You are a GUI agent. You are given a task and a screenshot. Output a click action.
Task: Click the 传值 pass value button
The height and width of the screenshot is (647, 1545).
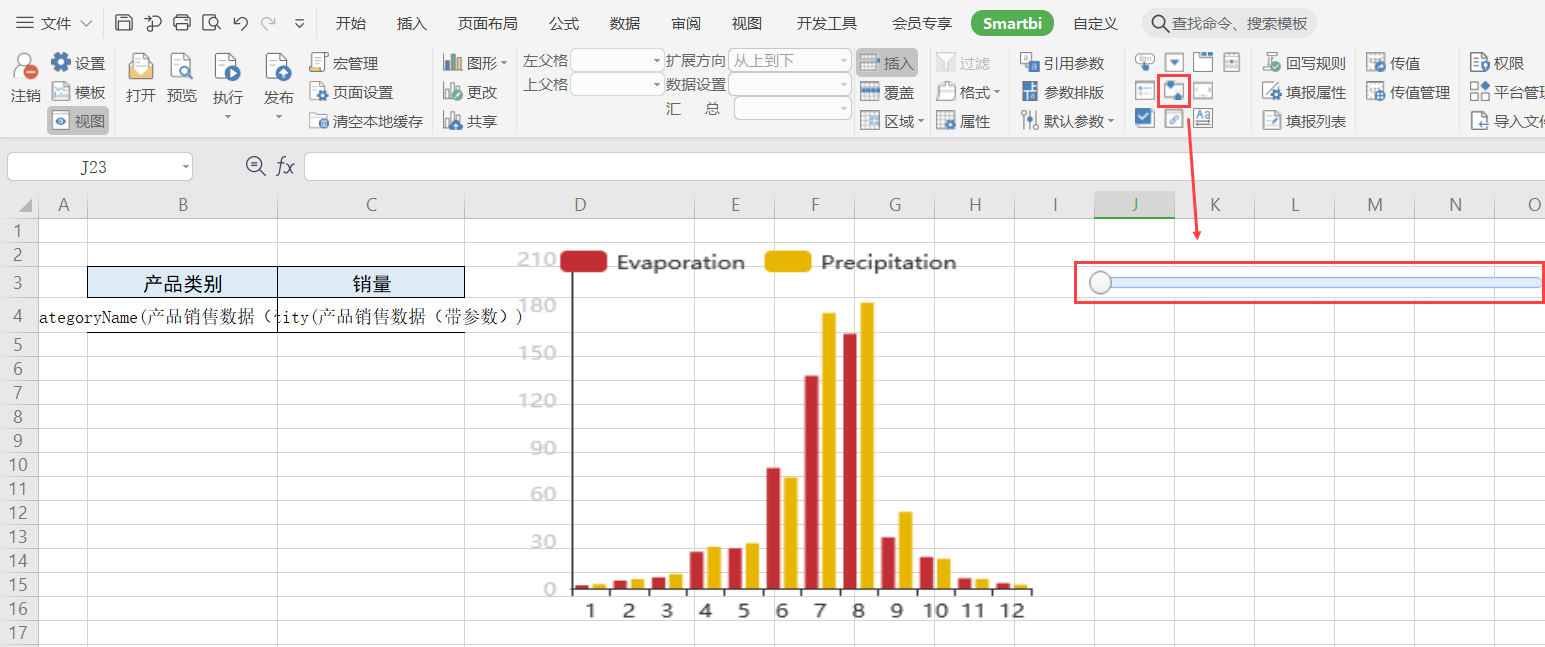click(1393, 63)
